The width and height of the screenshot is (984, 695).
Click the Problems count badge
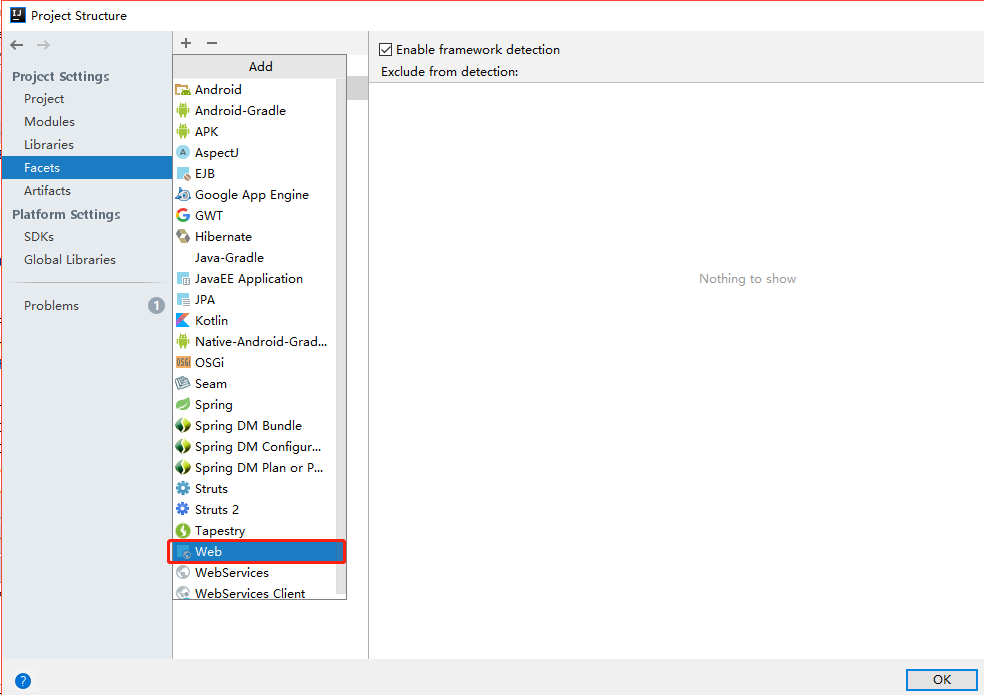(x=156, y=306)
